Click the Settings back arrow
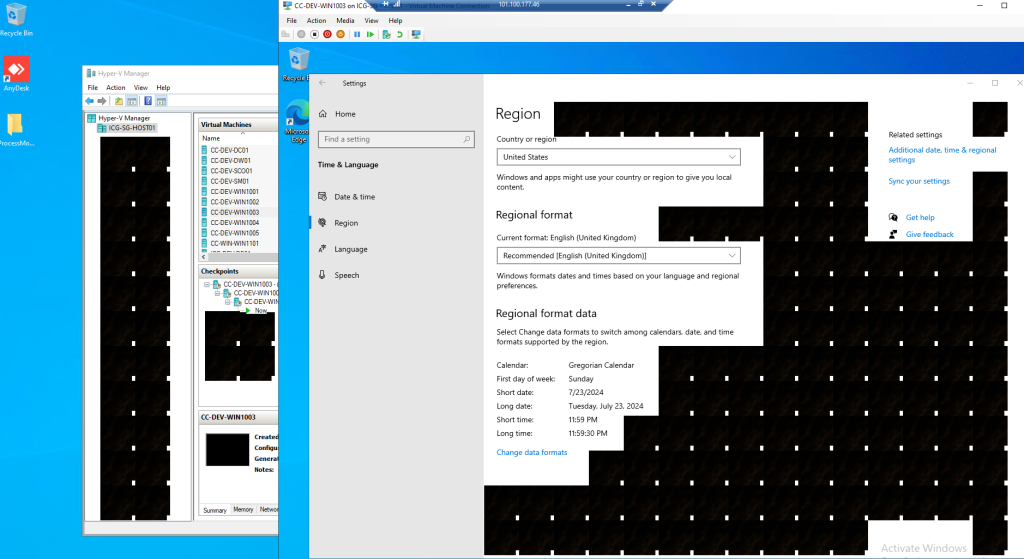1024x559 pixels. 322,83
